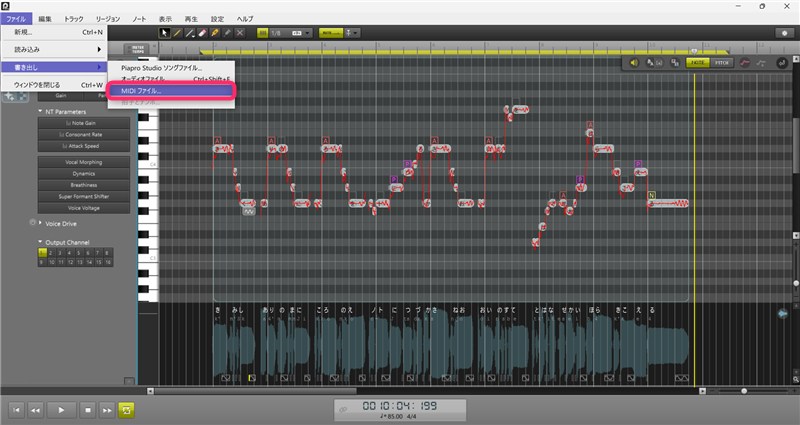Click the Dynamics button
Viewport: 800px width, 425px height.
[x=84, y=173]
